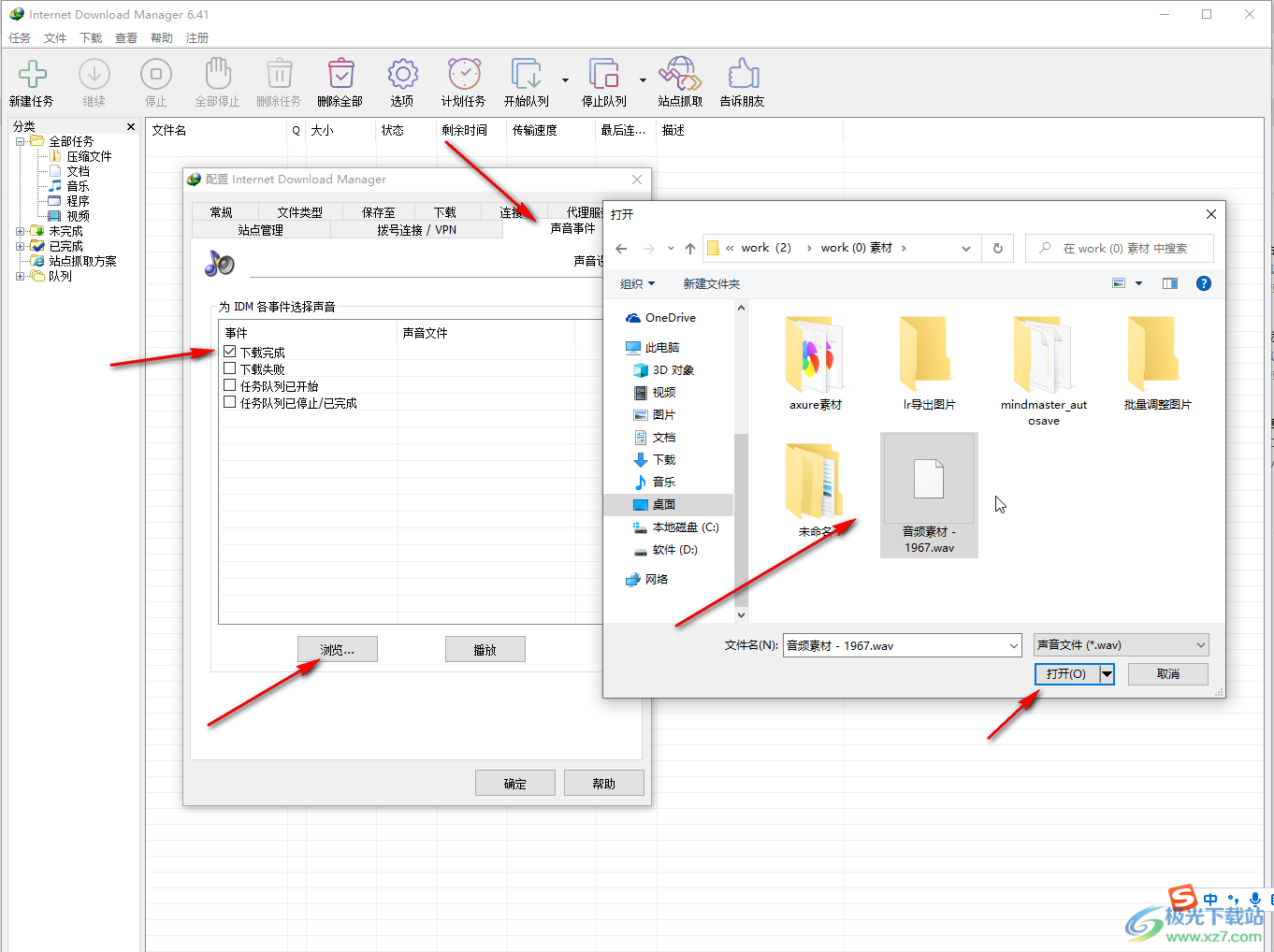The width and height of the screenshot is (1274, 952).
Task: Click the 删除全部 toolbar icon
Action: click(x=340, y=74)
